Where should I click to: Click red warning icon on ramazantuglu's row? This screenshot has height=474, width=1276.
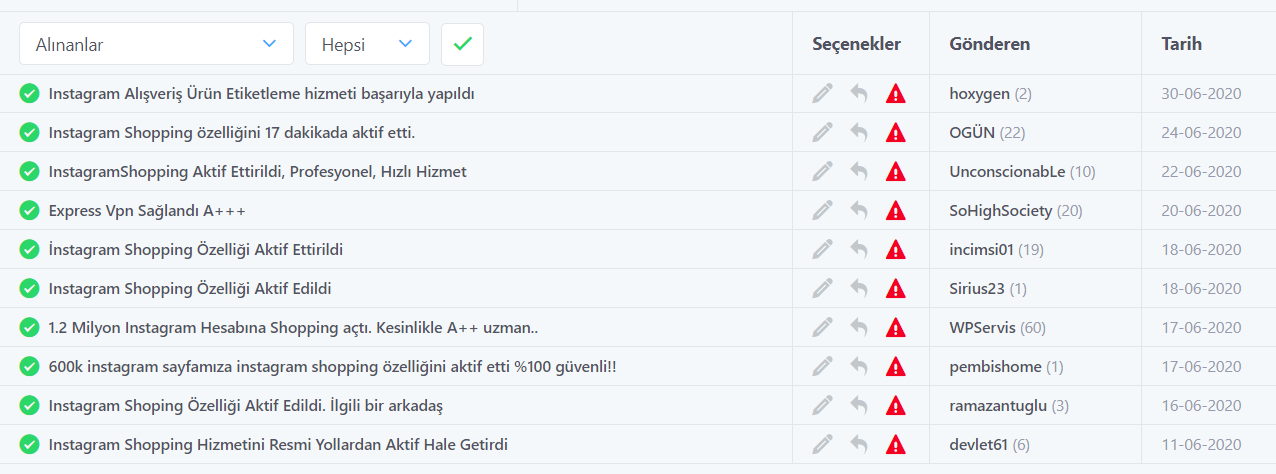point(896,406)
